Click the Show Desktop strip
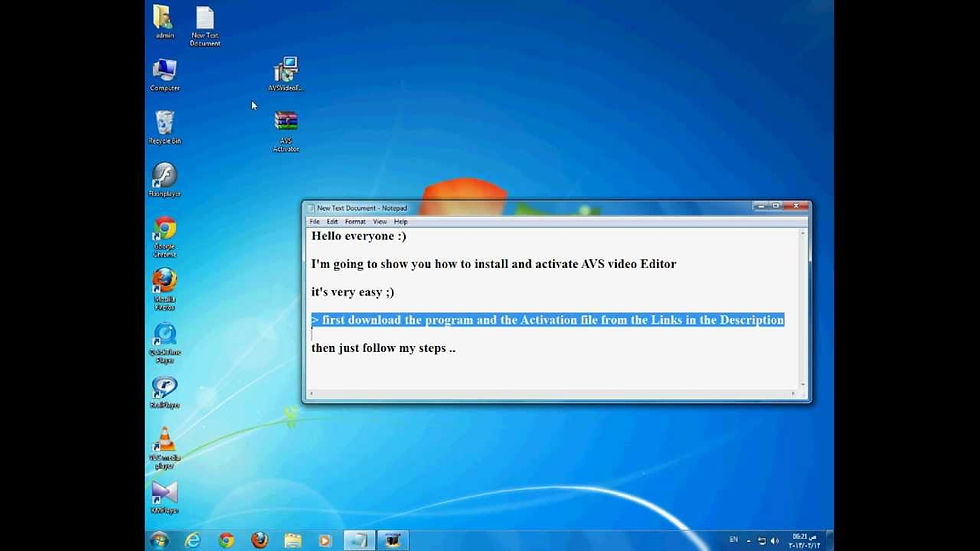This screenshot has height=551, width=980. (830, 540)
